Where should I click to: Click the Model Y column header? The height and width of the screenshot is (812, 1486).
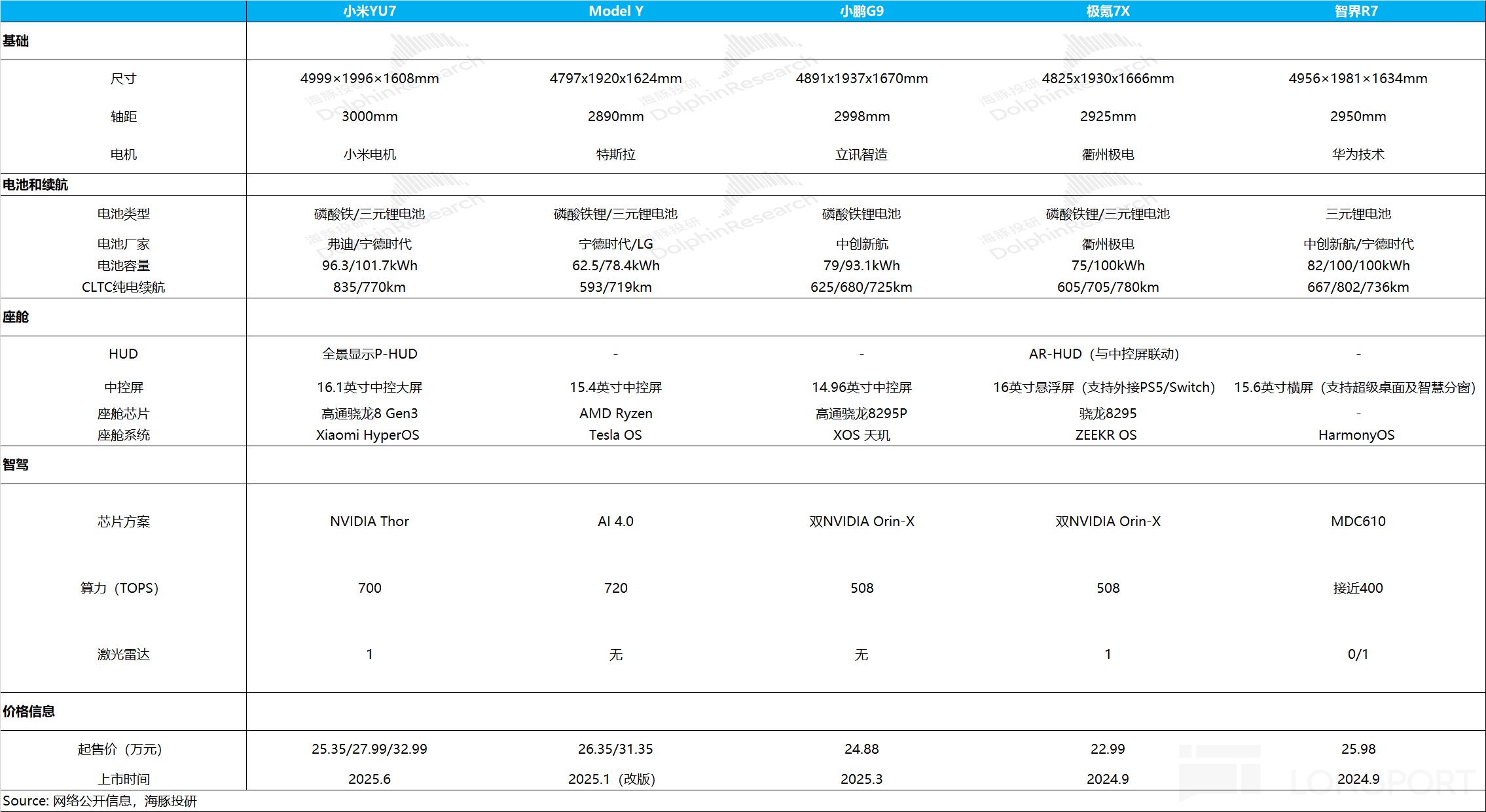(615, 11)
